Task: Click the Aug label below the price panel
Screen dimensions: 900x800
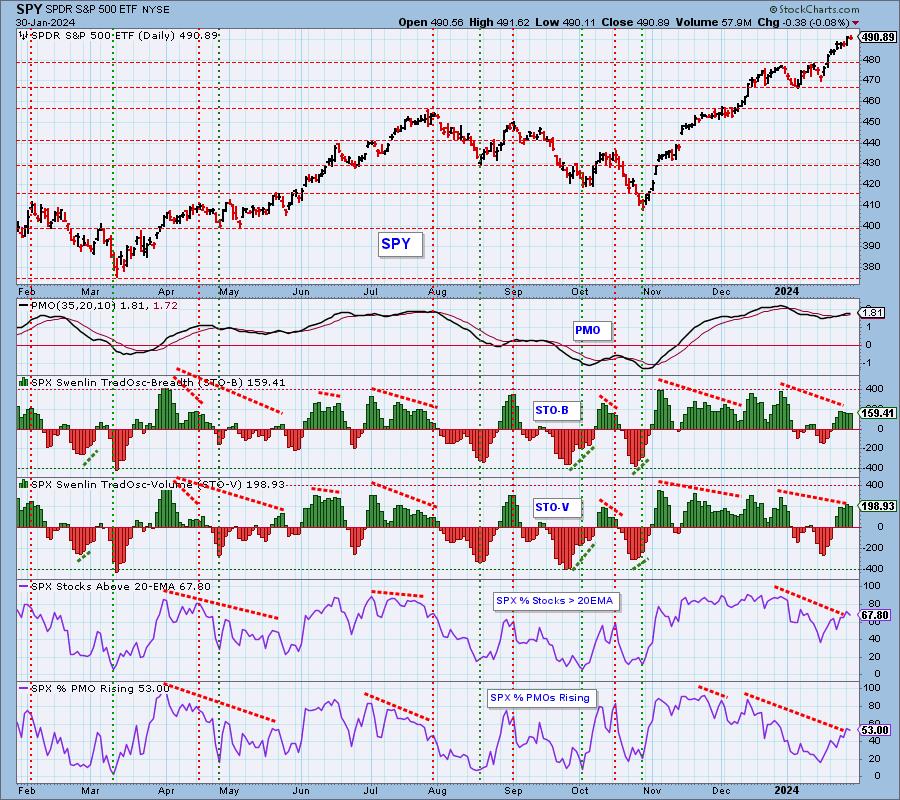Action: 437,292
